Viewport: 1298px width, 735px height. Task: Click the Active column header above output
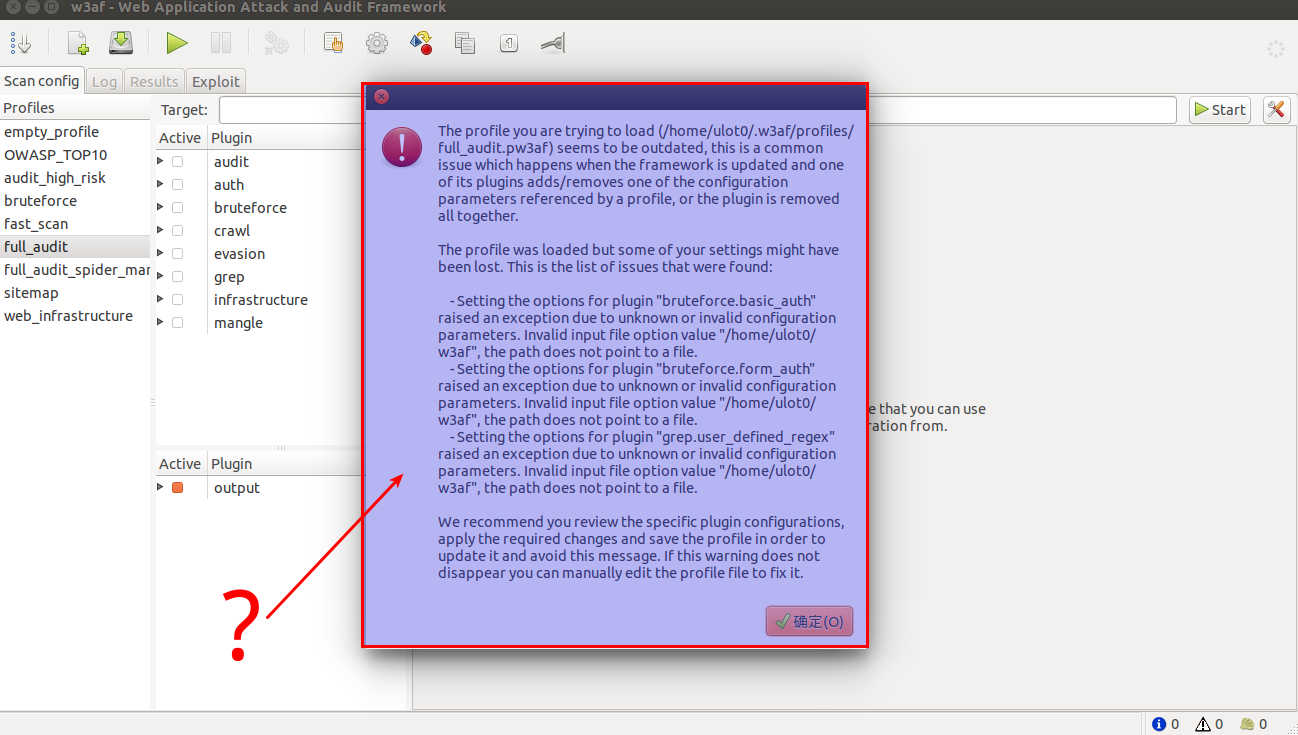point(180,464)
